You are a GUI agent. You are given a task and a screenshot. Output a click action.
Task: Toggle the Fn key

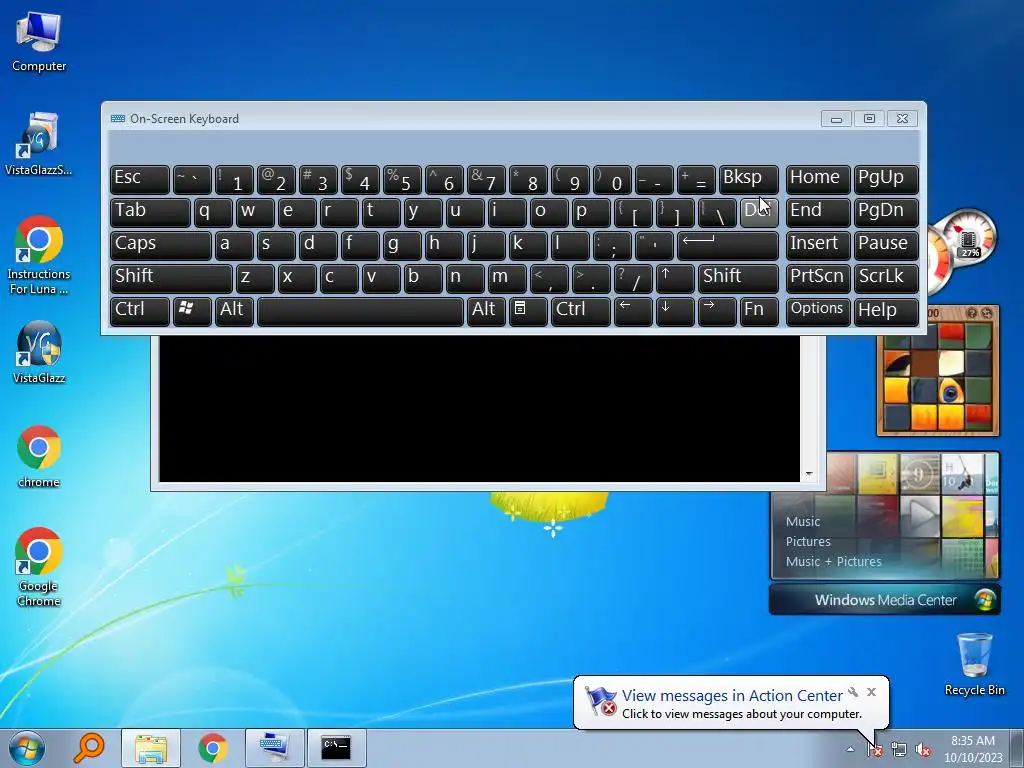click(759, 311)
